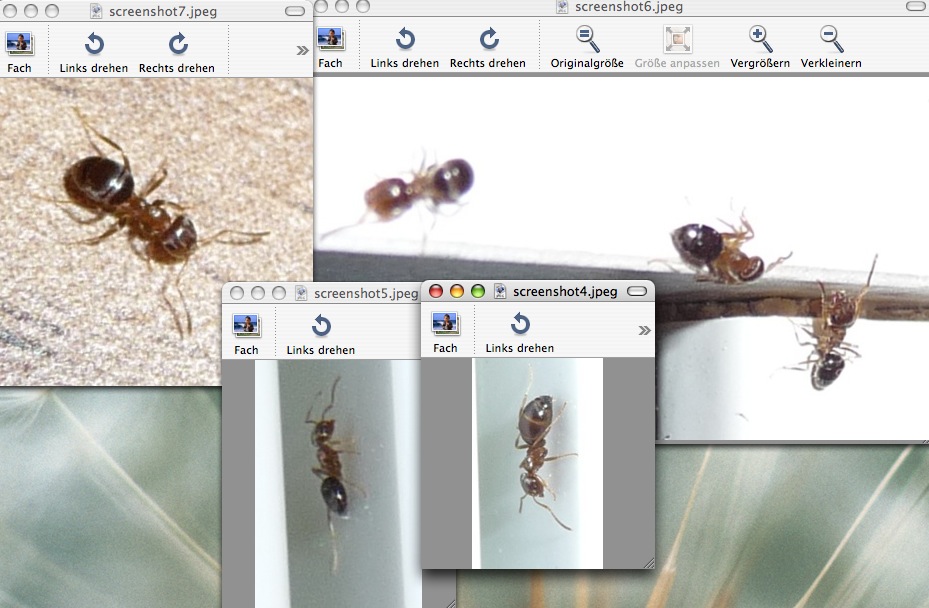The image size is (929, 608).
Task: Expand the toolbar overflow chevron in screenshot7.jpeg
Action: point(302,50)
